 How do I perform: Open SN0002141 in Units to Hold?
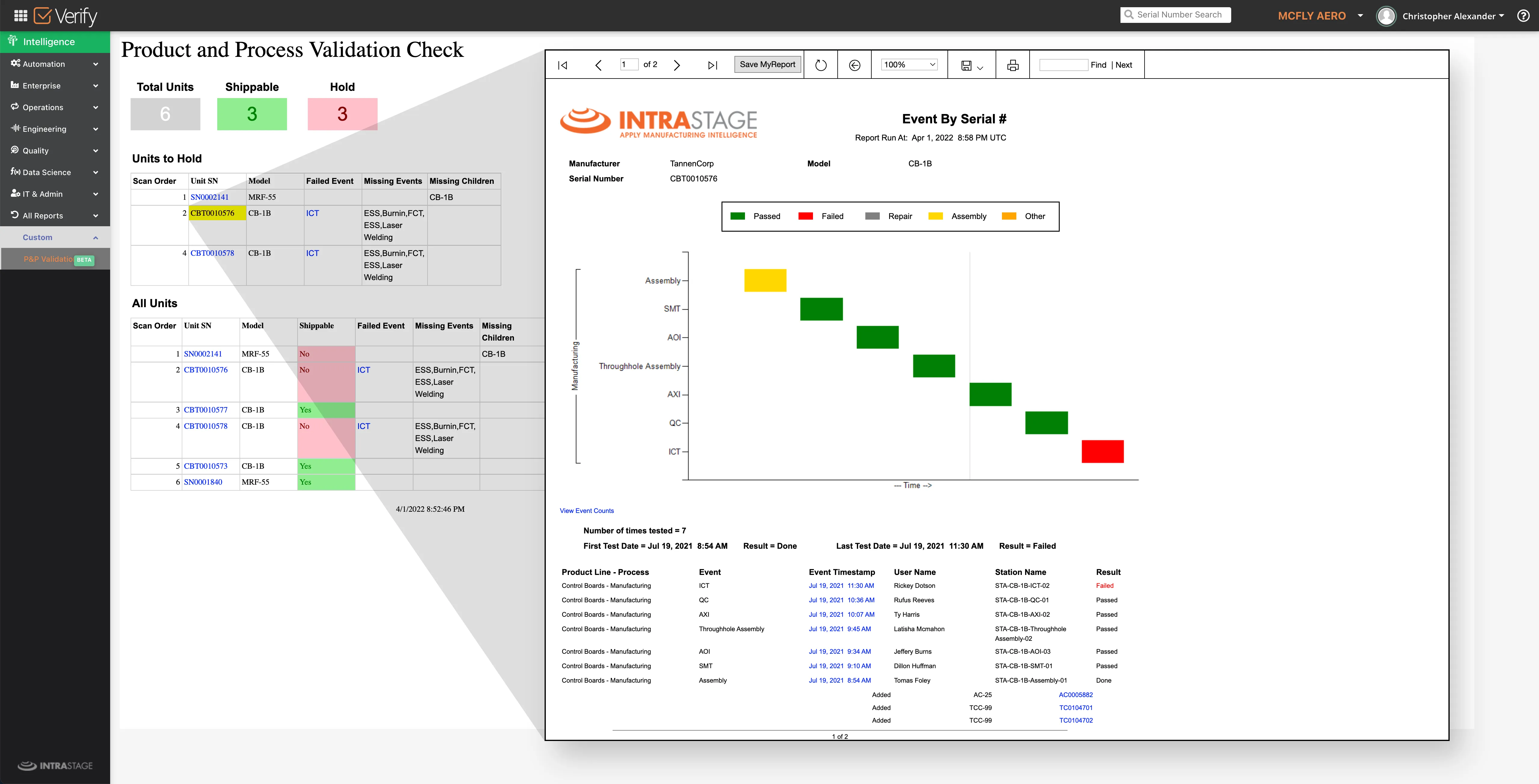coord(209,197)
